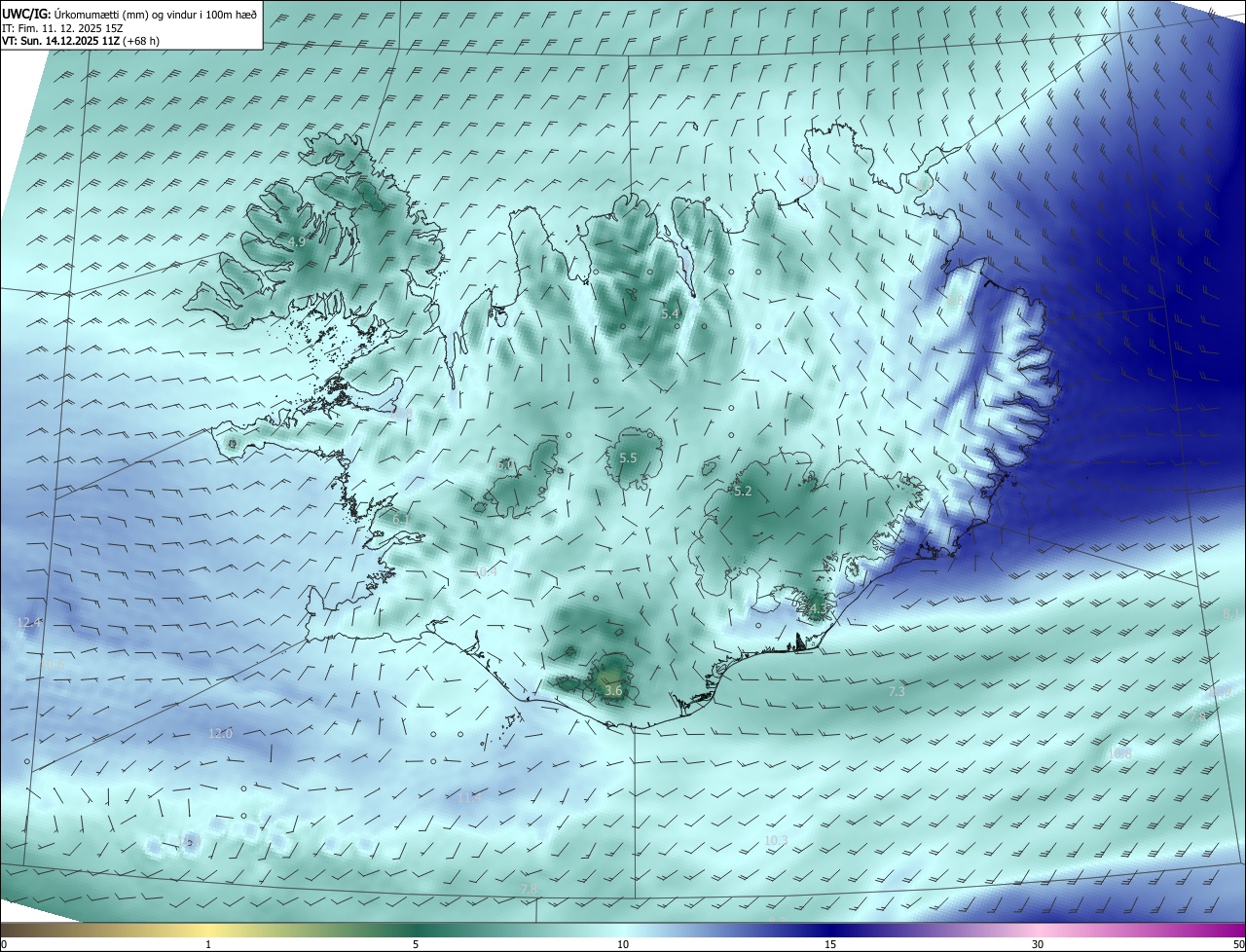Viewport: 1246px width, 952px height.
Task: Click the 15 tick label on the color scale
Action: 830,944
